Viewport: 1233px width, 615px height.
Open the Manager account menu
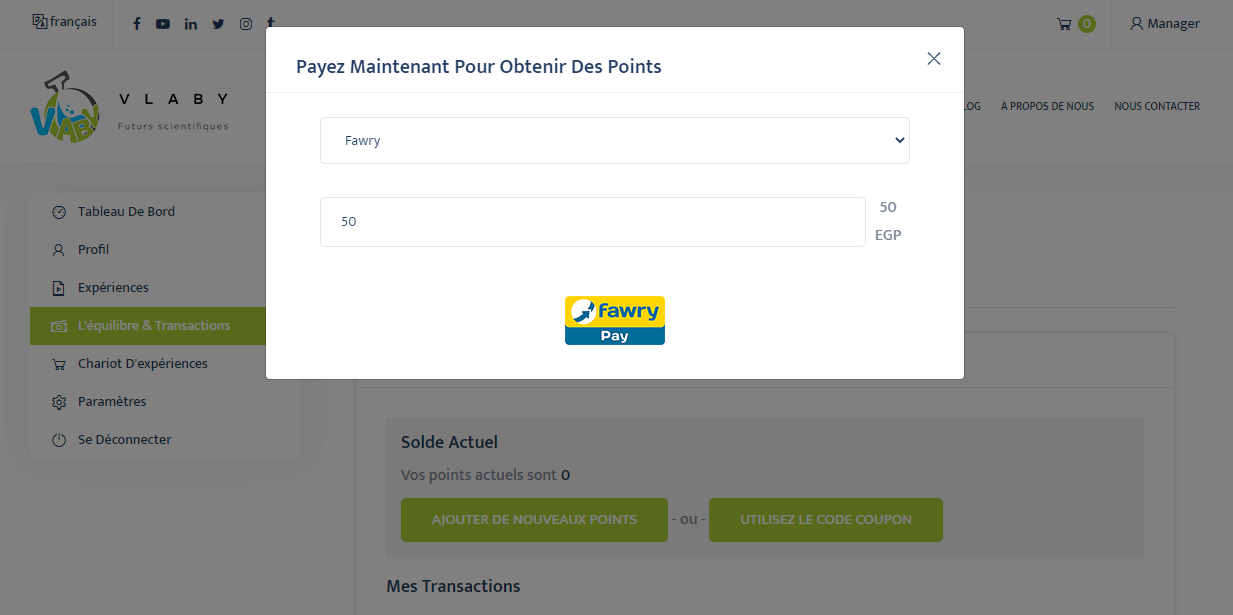pos(1164,24)
